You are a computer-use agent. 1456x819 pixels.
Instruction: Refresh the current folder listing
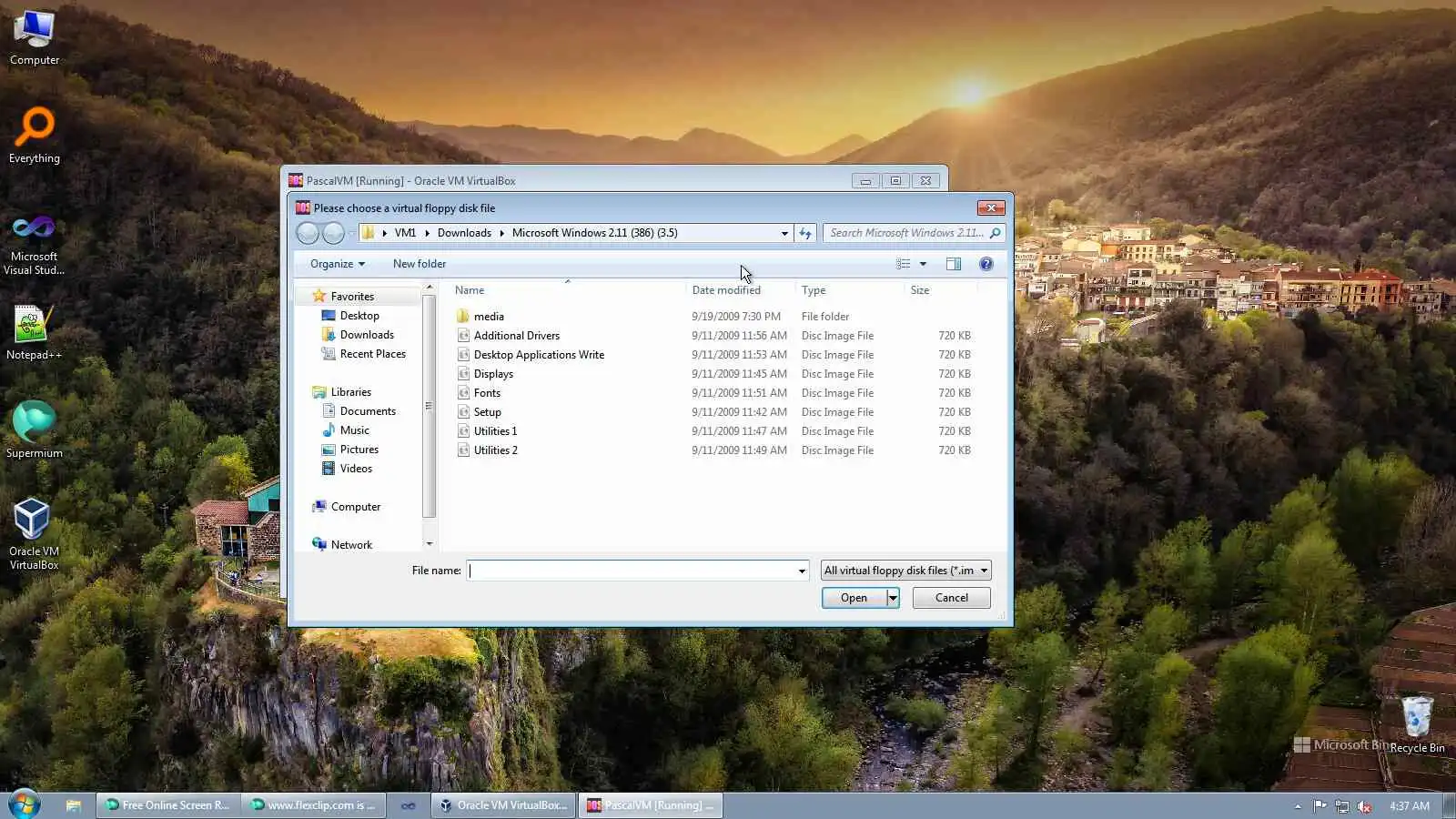(x=805, y=233)
